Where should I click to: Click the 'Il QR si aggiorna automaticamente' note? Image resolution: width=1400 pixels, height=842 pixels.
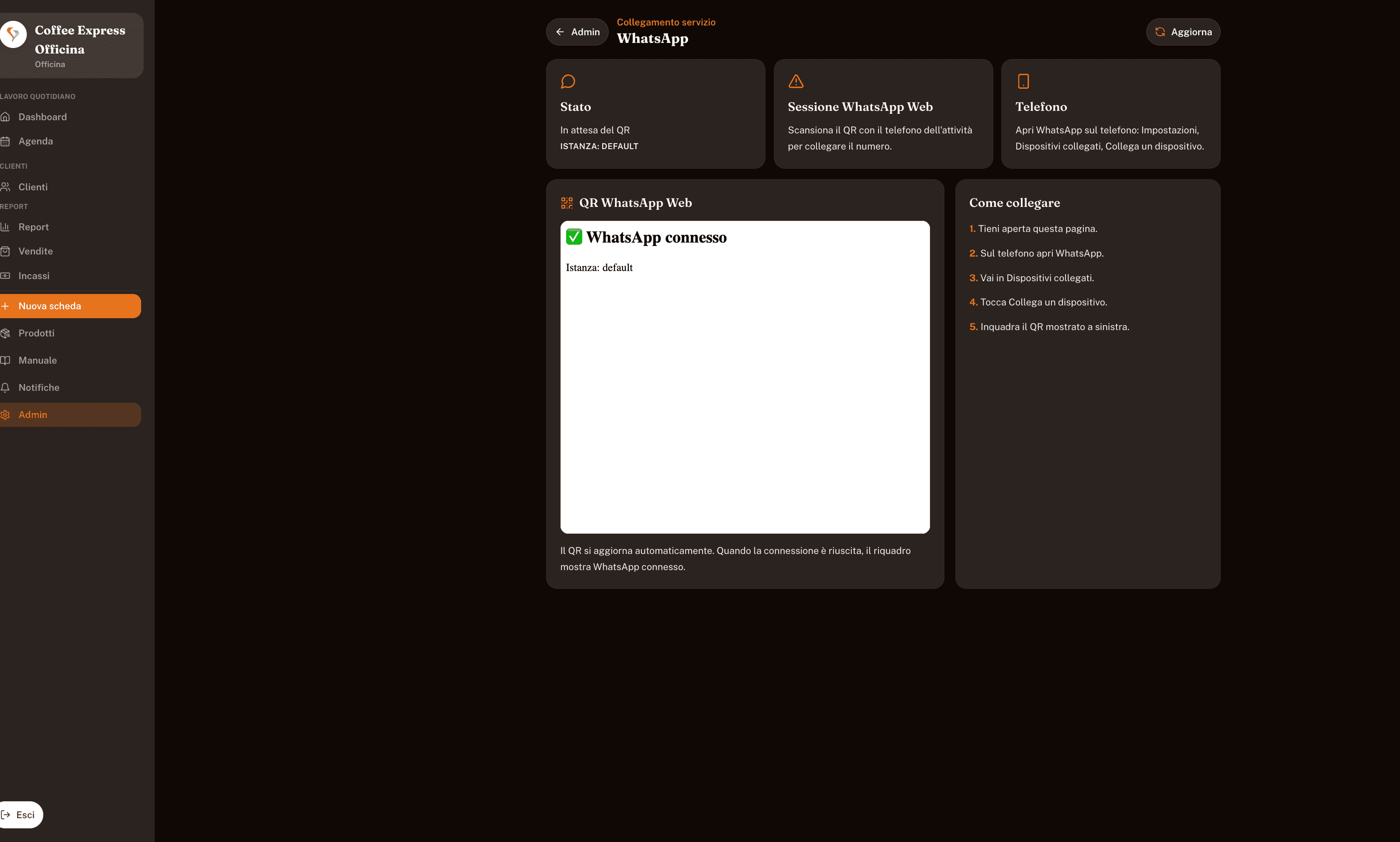735,559
